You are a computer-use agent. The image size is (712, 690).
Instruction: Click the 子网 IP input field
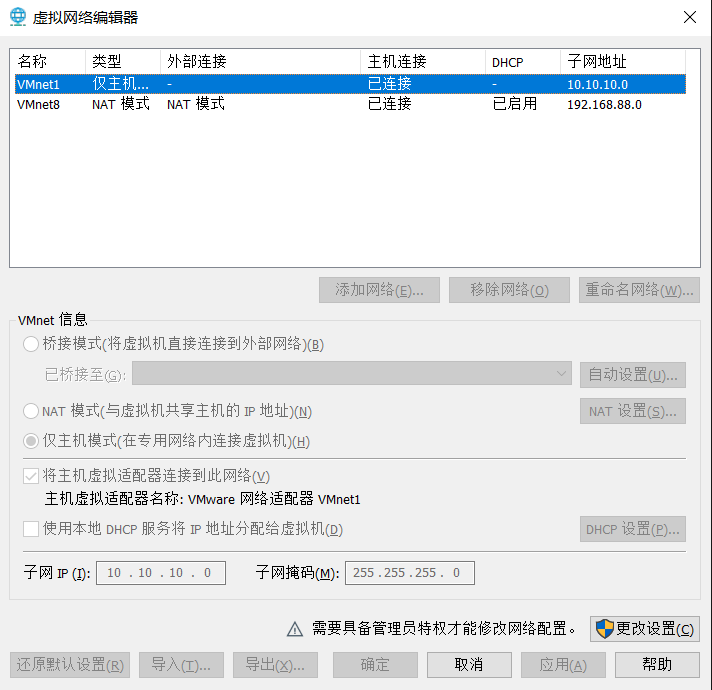point(161,573)
